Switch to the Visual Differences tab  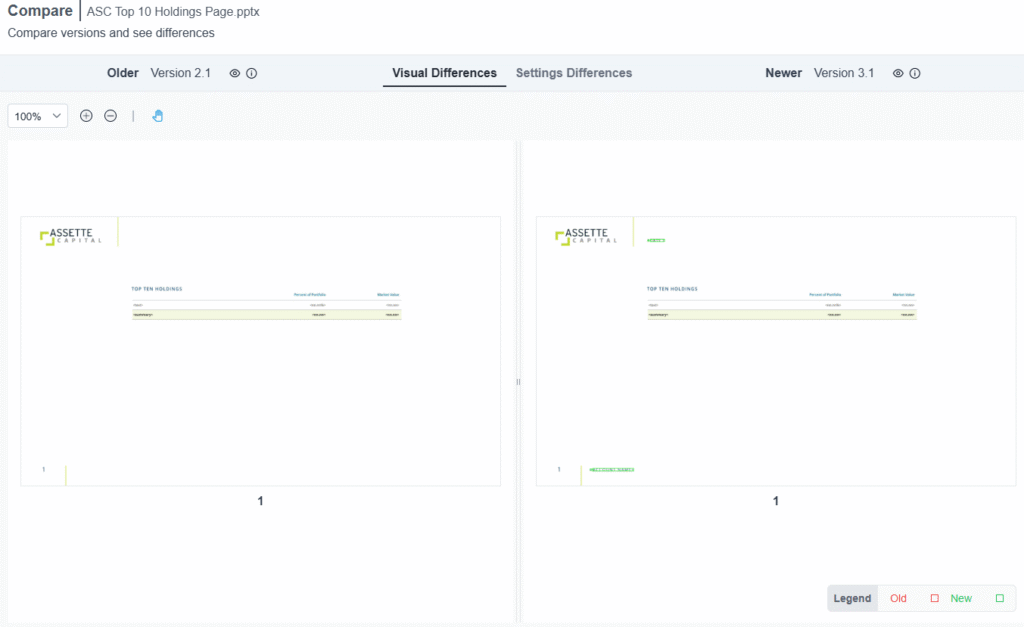pyautogui.click(x=444, y=73)
